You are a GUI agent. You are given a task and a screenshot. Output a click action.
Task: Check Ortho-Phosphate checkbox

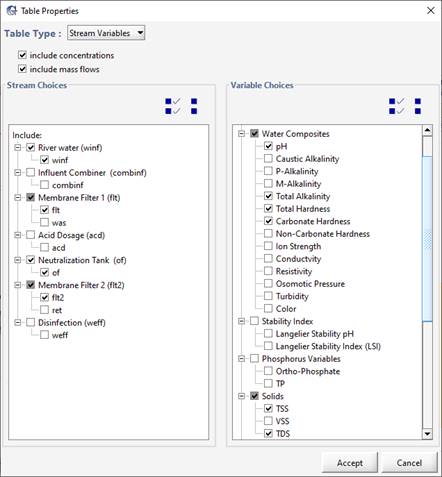point(268,371)
